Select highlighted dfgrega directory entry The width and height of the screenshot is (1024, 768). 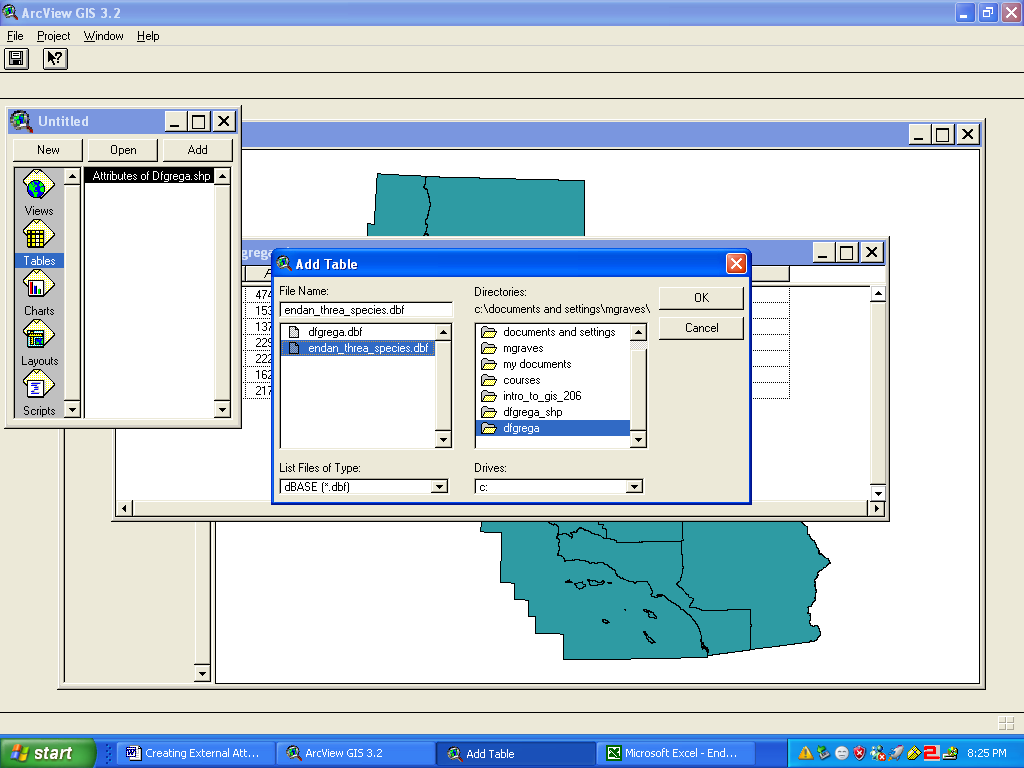click(552, 428)
